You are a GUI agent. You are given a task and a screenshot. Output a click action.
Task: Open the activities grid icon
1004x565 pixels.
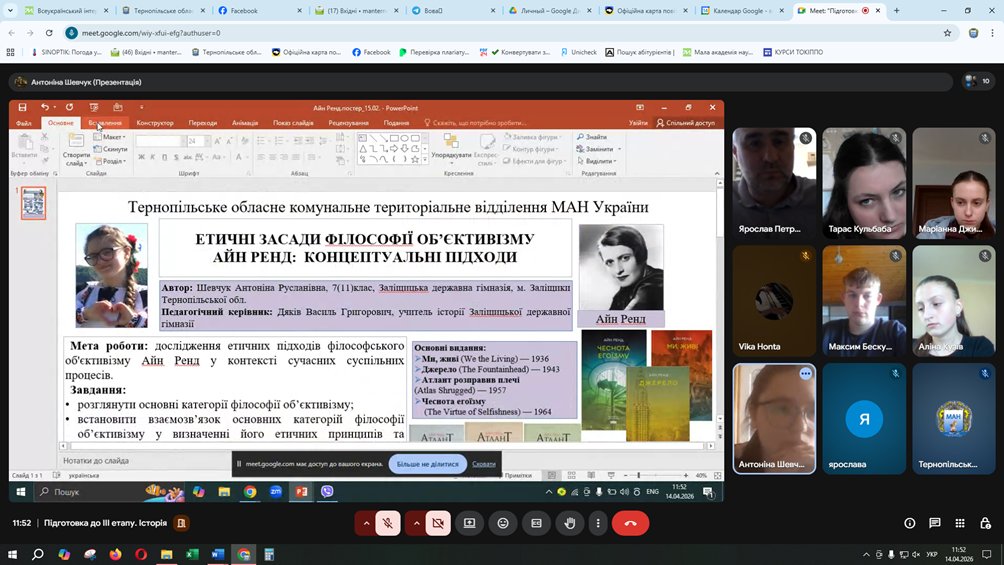pyautogui.click(x=960, y=523)
